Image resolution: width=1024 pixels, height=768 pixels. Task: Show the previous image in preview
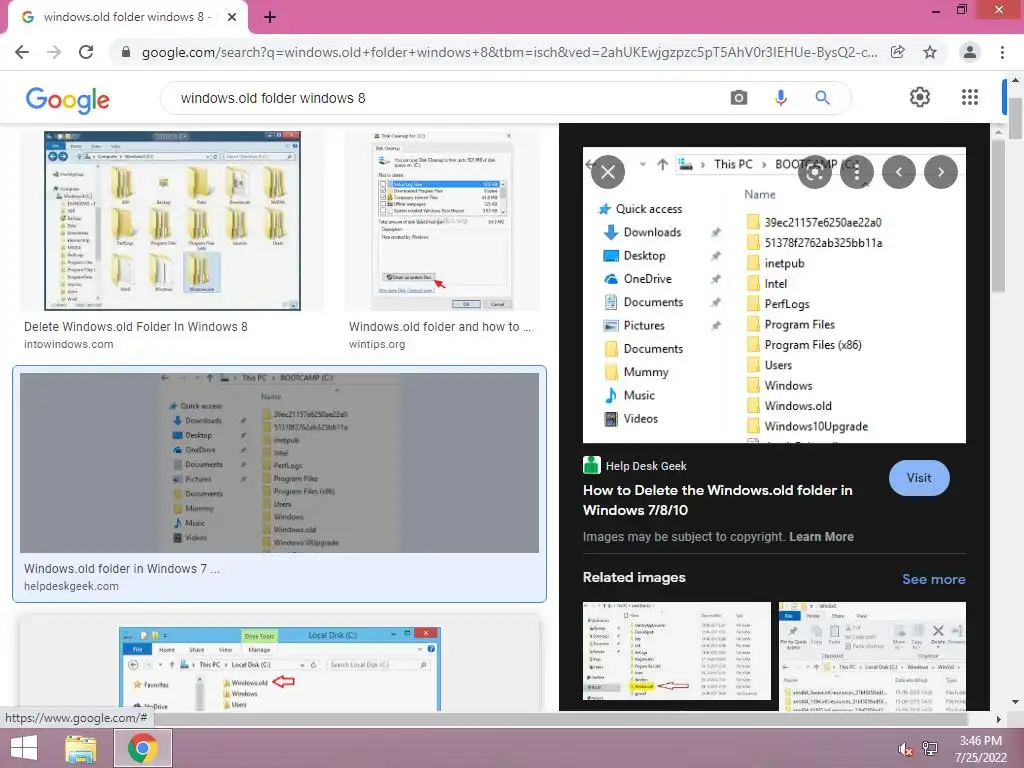[x=899, y=172]
